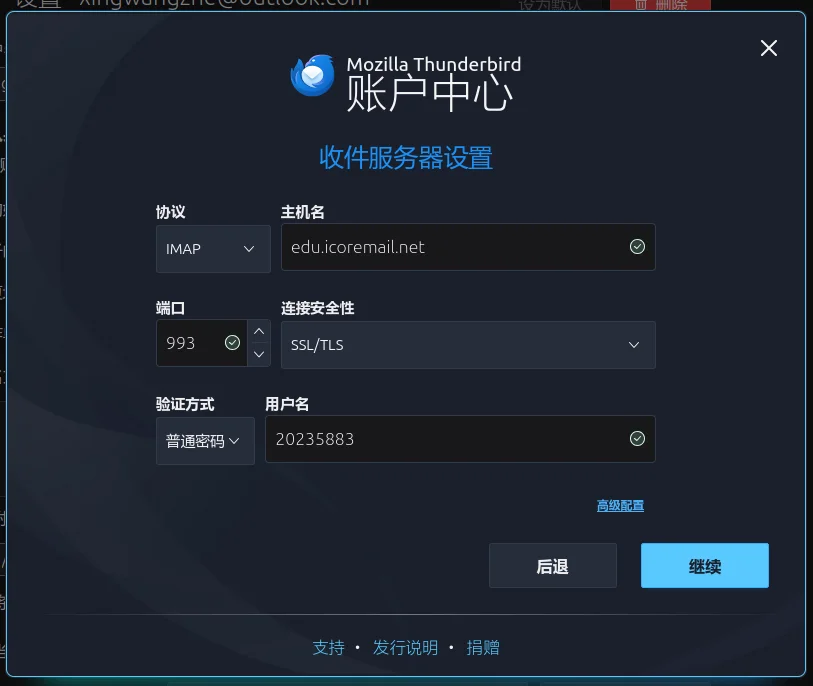Close the account center dialog

(x=768, y=48)
